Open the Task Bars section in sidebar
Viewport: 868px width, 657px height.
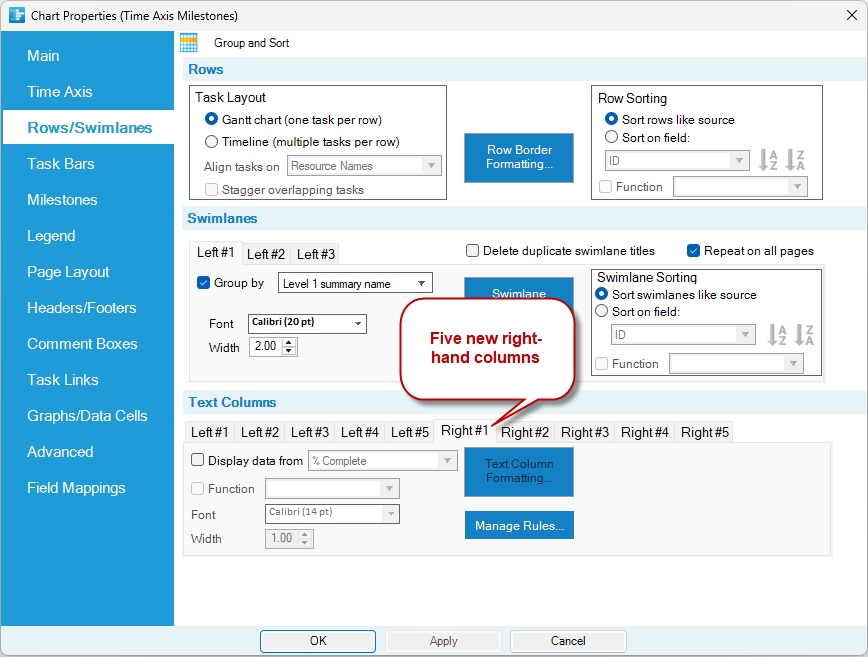coord(61,164)
